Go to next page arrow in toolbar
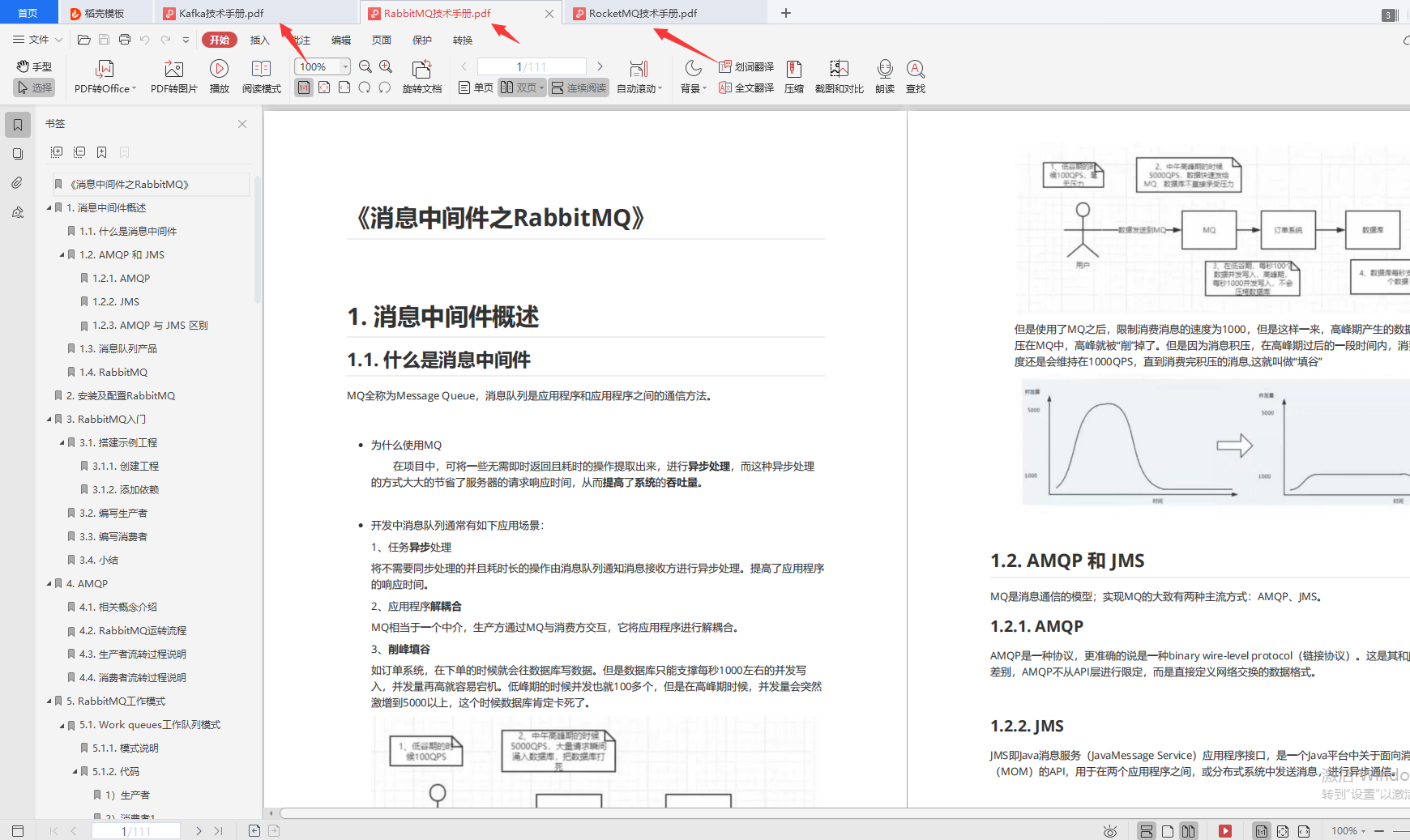 (x=600, y=66)
